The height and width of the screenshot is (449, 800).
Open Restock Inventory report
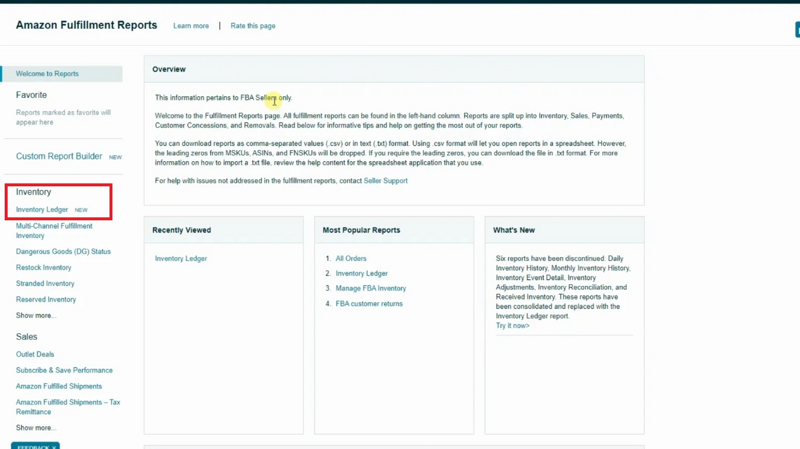[x=43, y=267]
